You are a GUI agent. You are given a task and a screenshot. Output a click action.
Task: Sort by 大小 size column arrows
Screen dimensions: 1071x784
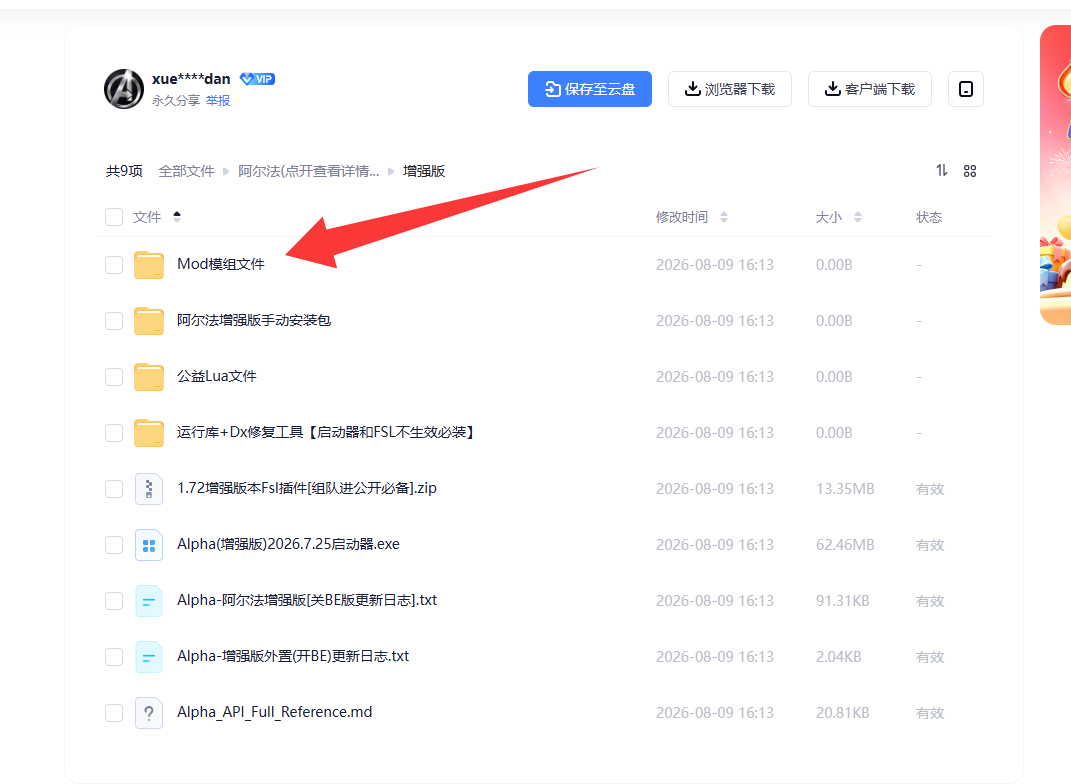click(858, 217)
